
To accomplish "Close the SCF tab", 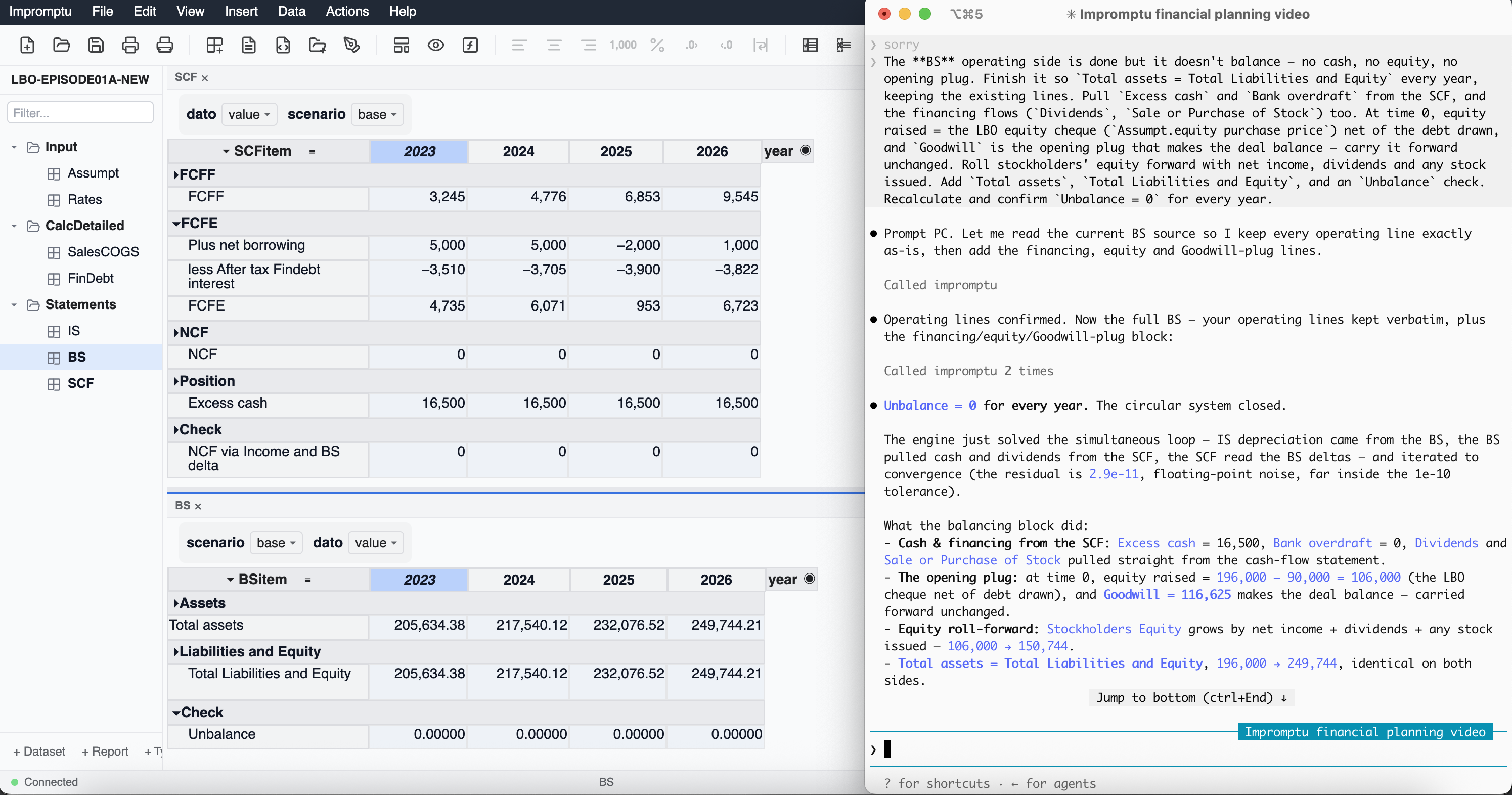I will [x=205, y=78].
